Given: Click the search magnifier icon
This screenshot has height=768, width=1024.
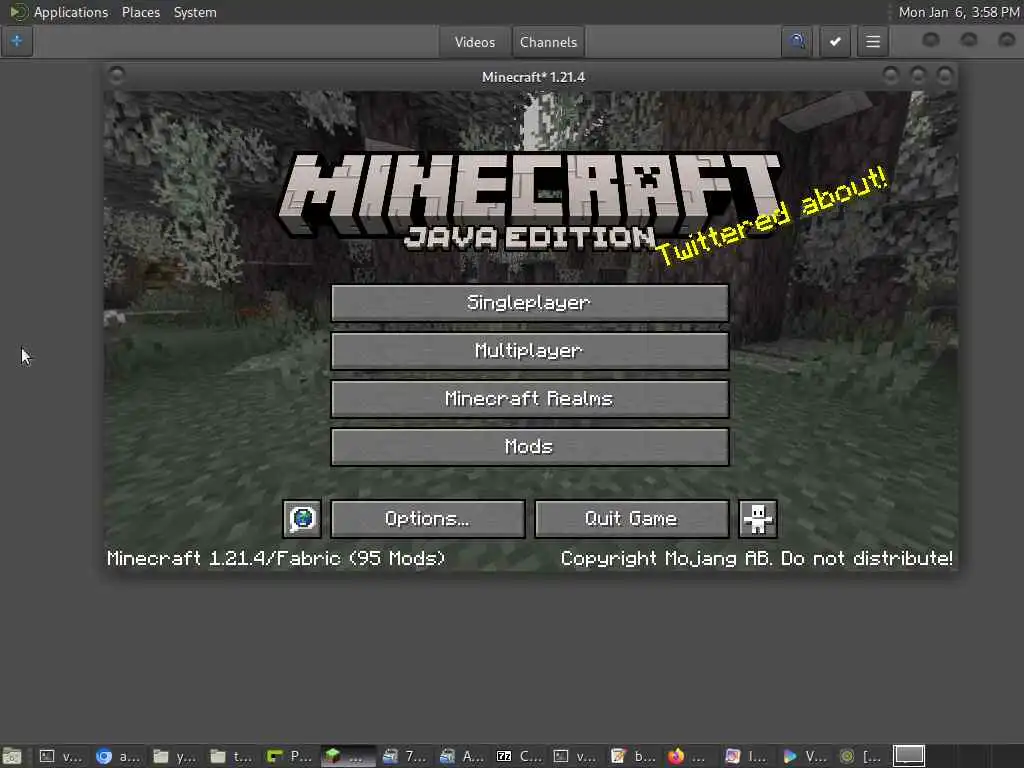Looking at the screenshot, I should point(797,42).
